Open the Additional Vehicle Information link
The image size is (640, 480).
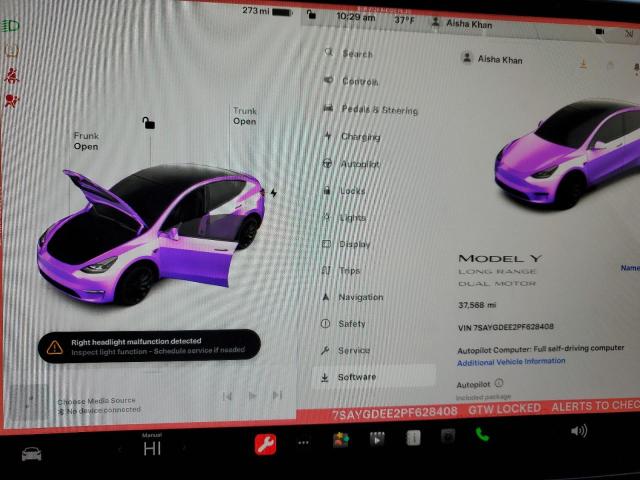511,362
